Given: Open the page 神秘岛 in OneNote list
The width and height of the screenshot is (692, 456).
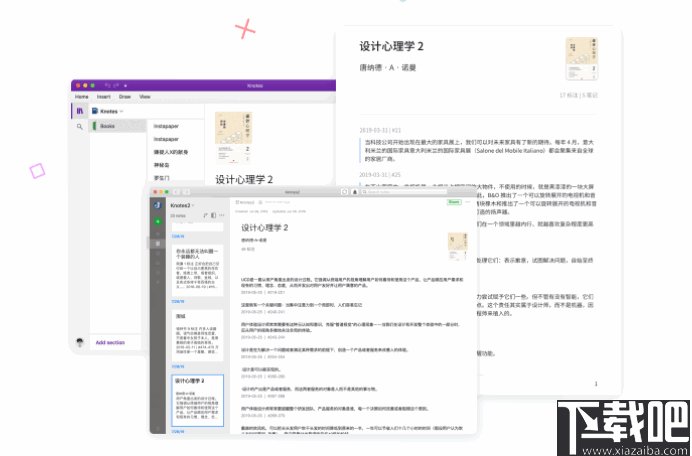Looking at the screenshot, I should [x=161, y=165].
